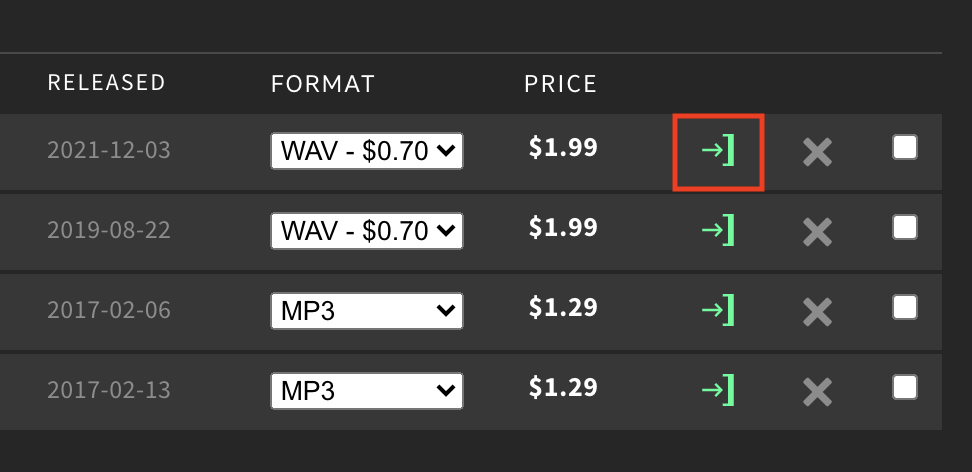Remove the 2019-08-22 item with the X
Screen dimensions: 972x472
[x=817, y=232]
